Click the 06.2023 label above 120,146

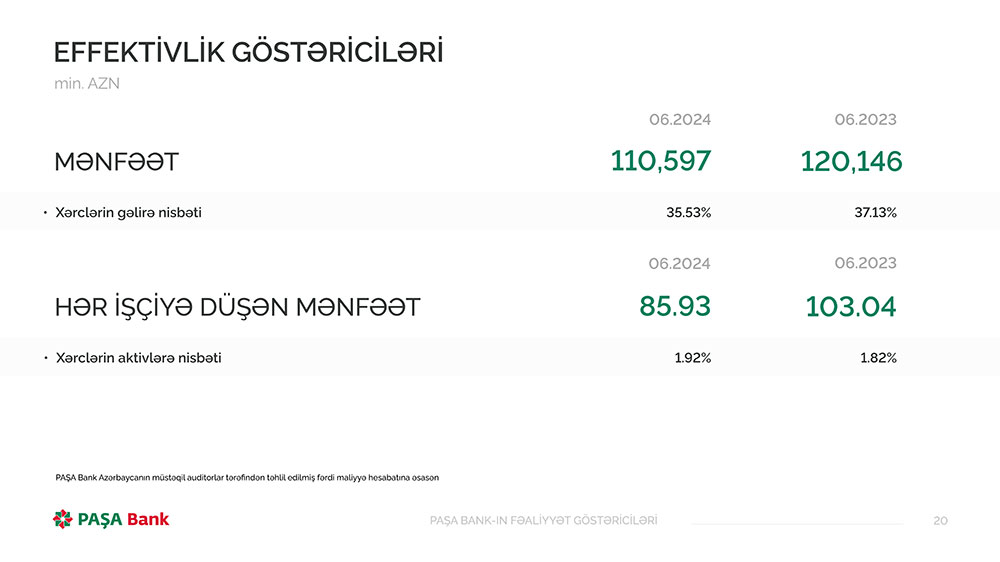coord(865,120)
